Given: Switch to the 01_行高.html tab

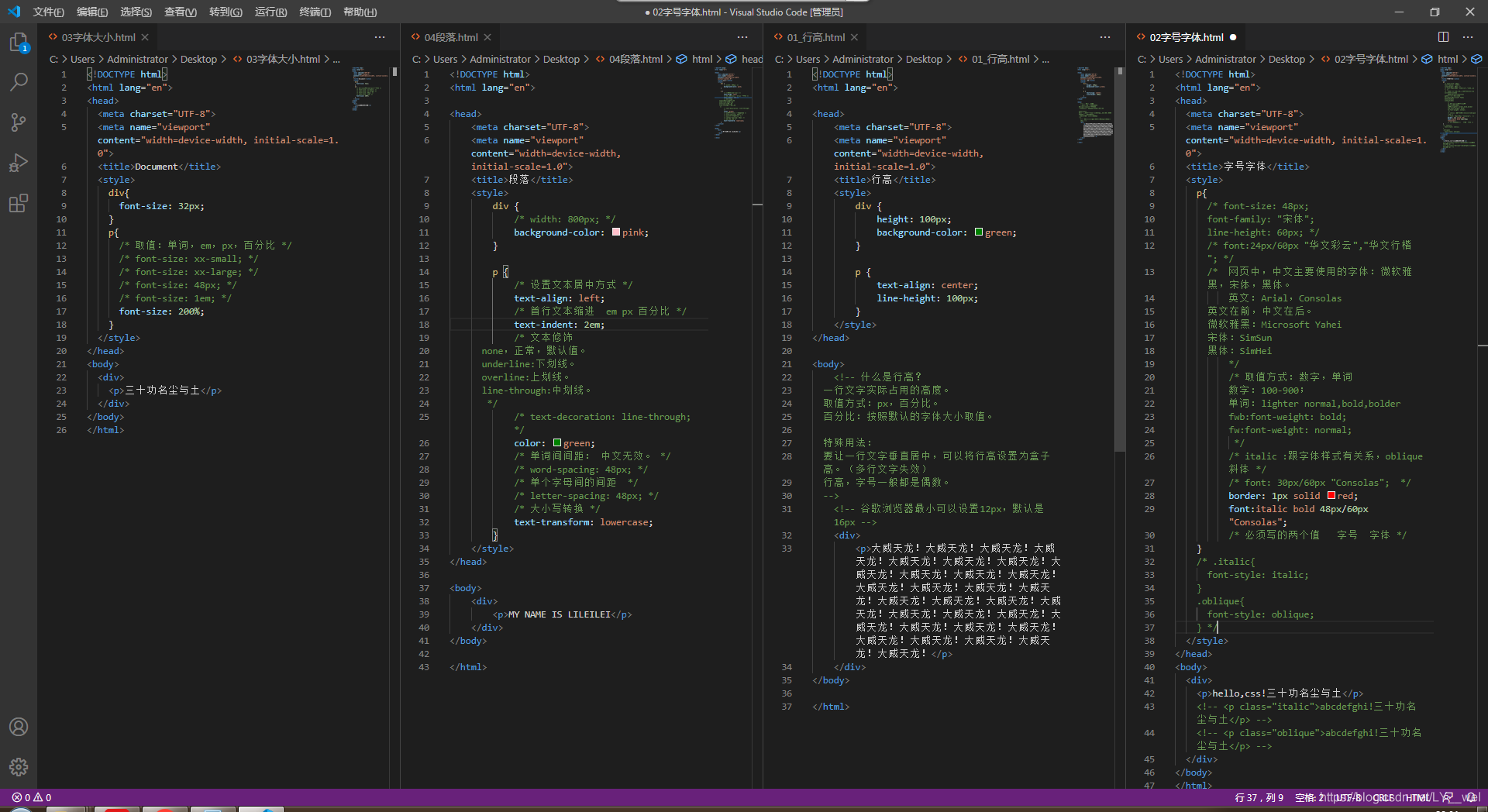Looking at the screenshot, I should click(816, 37).
